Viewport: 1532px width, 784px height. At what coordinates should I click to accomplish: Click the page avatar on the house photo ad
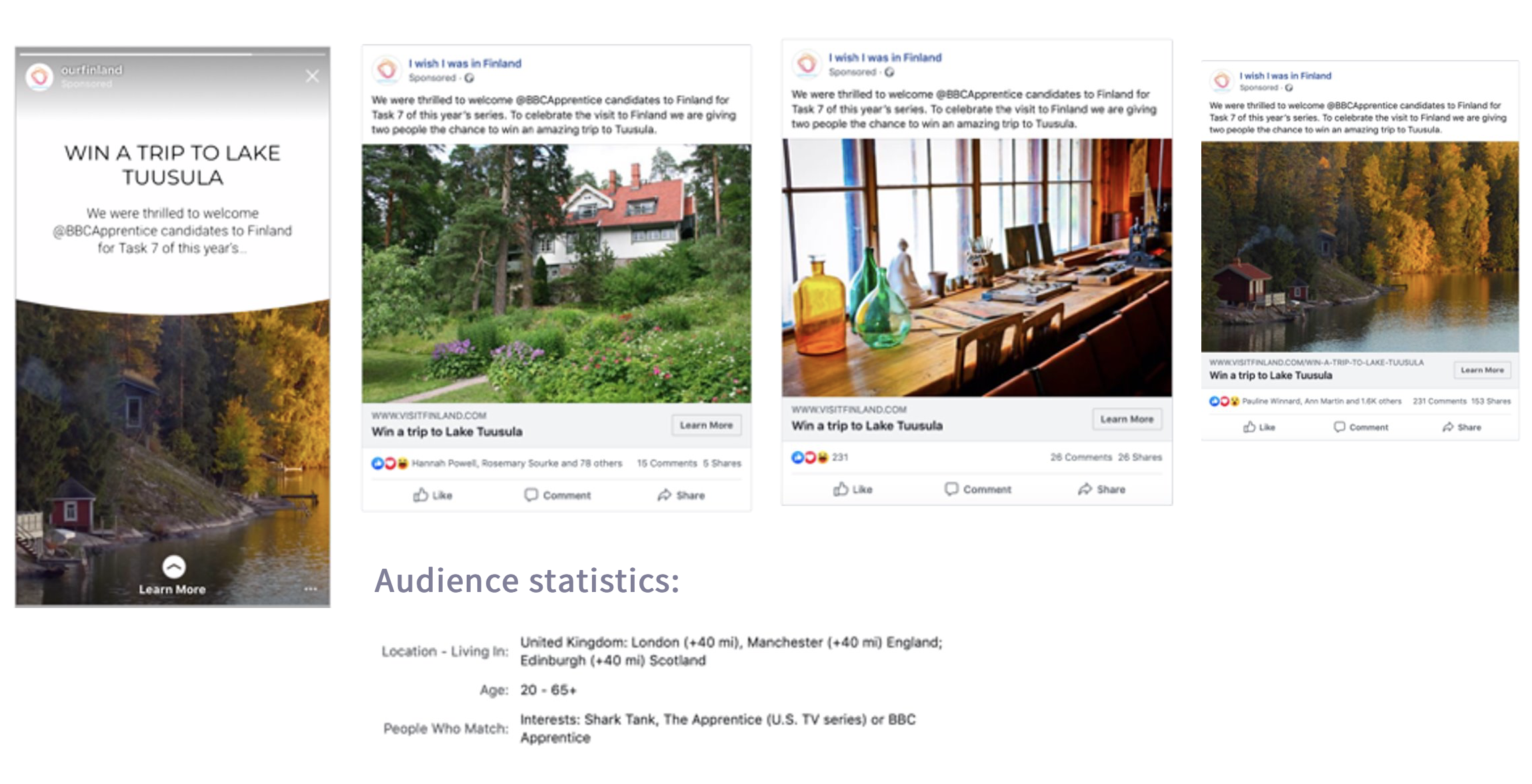click(x=387, y=69)
